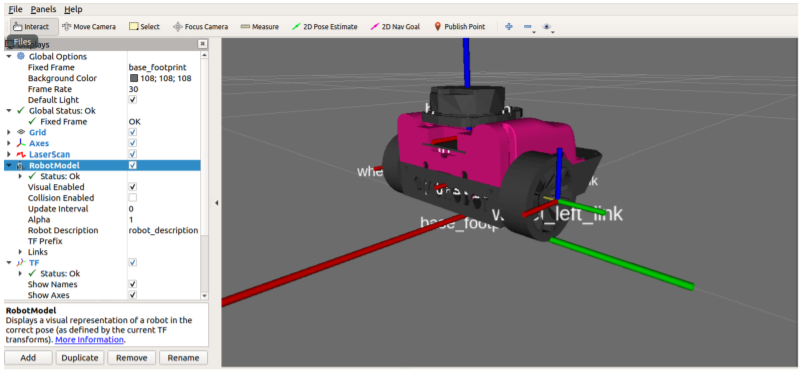803x372 pixels.
Task: Activate the Publish Point tool
Action: 459,27
